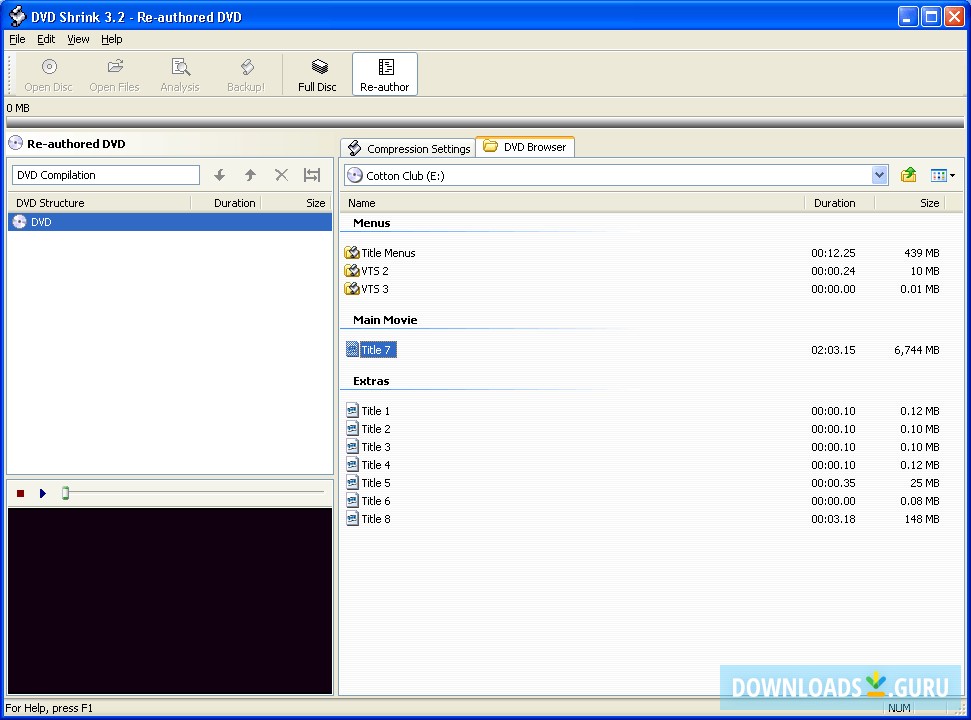The width and height of the screenshot is (971, 720).
Task: Open the View menu
Action: click(x=78, y=39)
